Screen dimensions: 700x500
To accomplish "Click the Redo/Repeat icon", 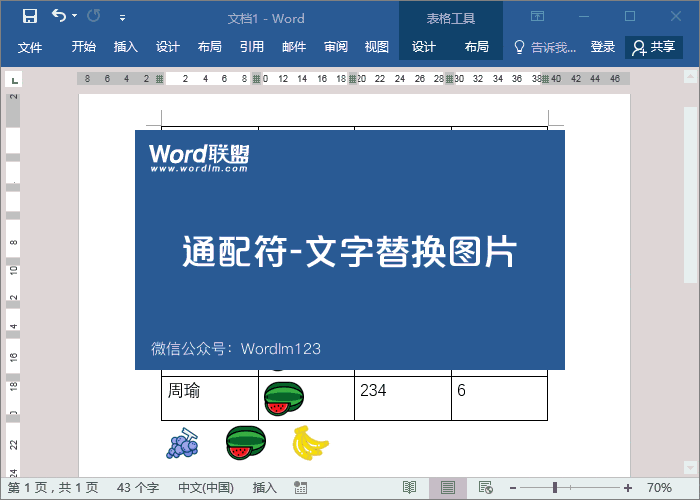I will [x=93, y=16].
